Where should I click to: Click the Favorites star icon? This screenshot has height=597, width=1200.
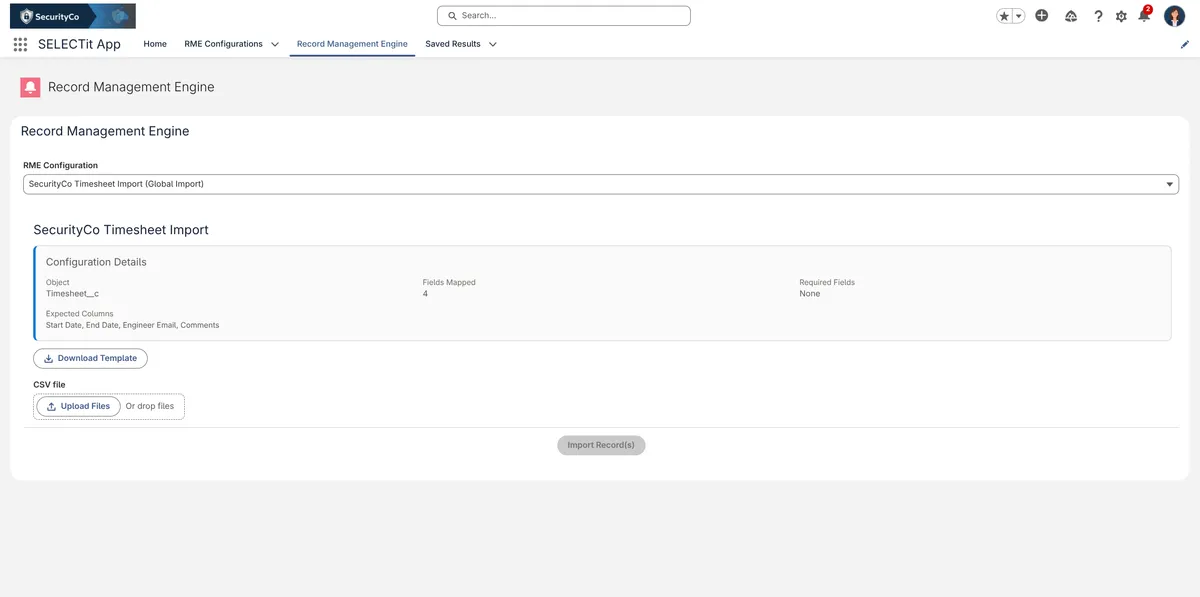[x=1004, y=16]
